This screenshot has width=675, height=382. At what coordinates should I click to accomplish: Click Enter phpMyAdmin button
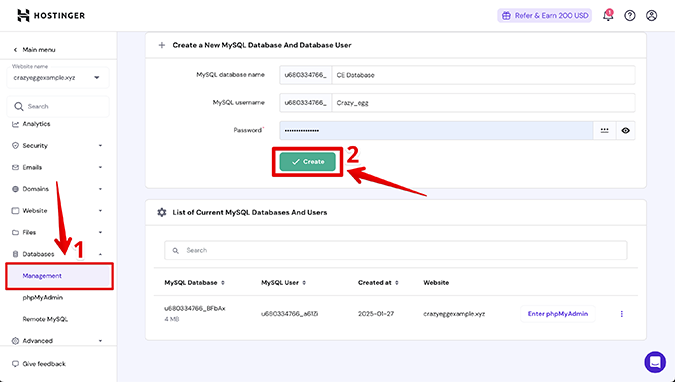tap(557, 314)
